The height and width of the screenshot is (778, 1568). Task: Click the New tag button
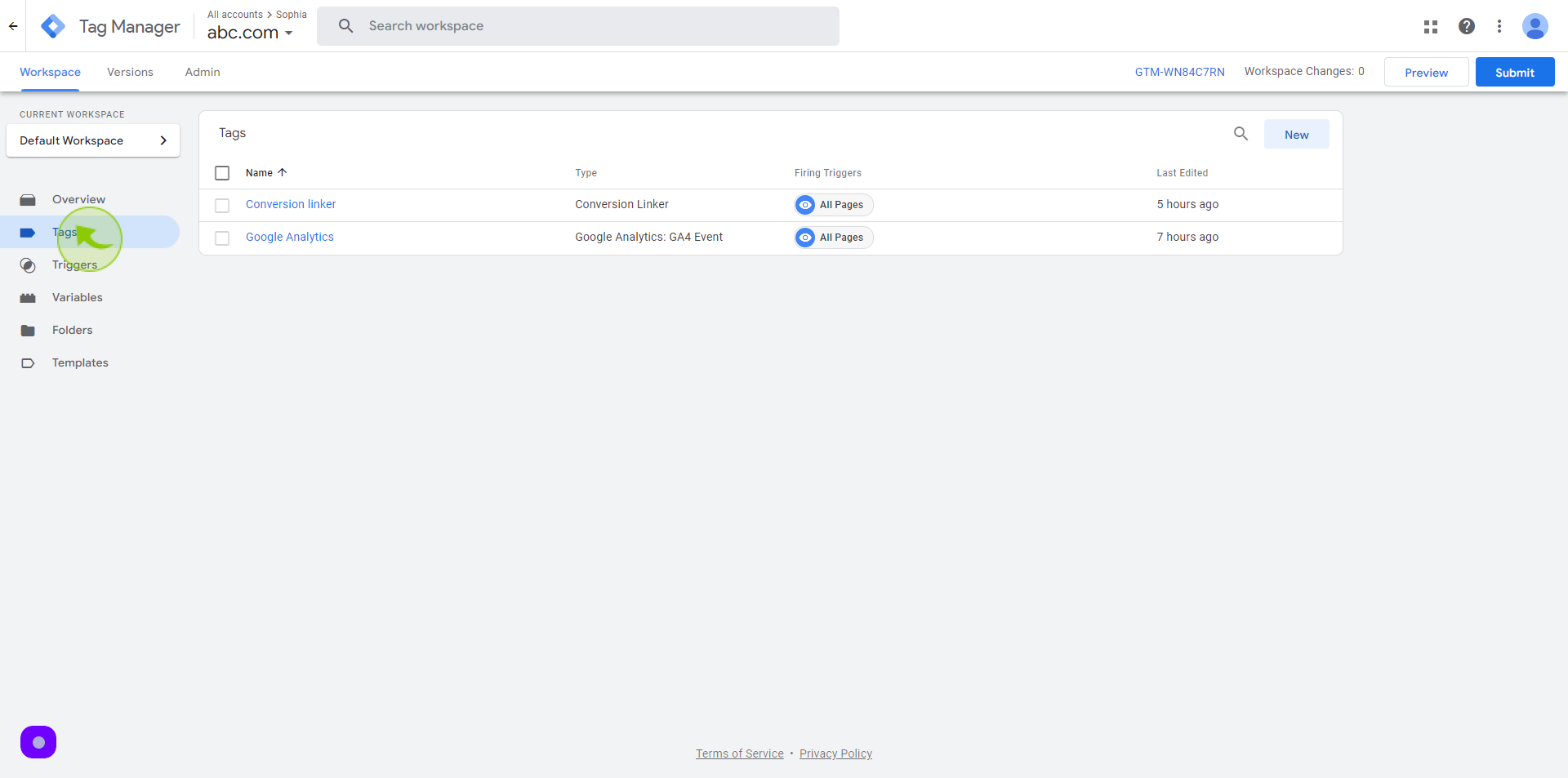click(x=1296, y=134)
